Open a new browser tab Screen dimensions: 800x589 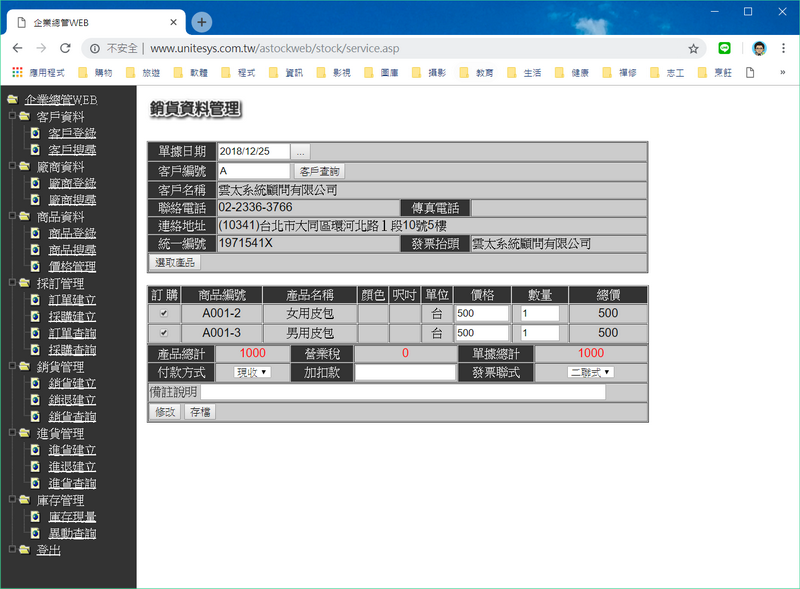[x=202, y=22]
